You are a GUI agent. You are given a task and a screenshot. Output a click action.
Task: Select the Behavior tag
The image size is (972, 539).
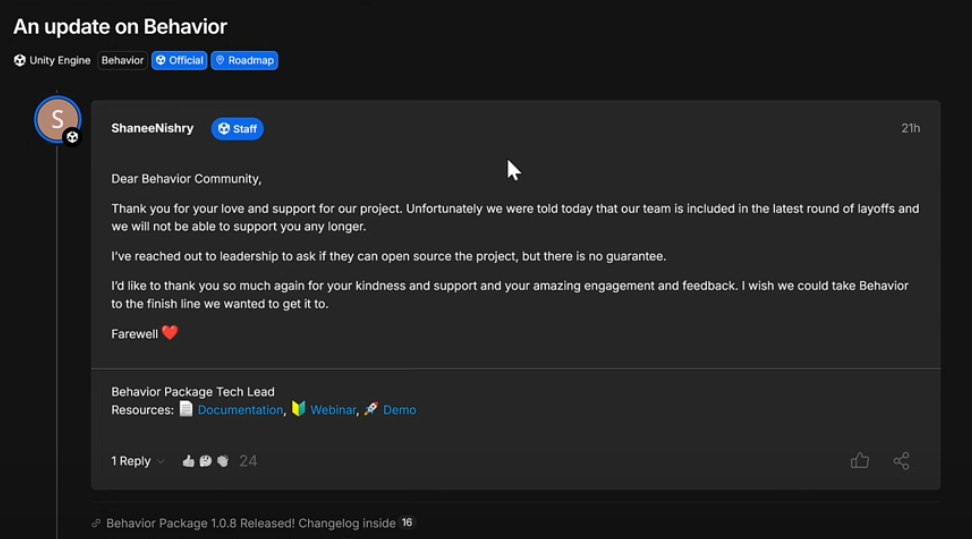(x=122, y=60)
